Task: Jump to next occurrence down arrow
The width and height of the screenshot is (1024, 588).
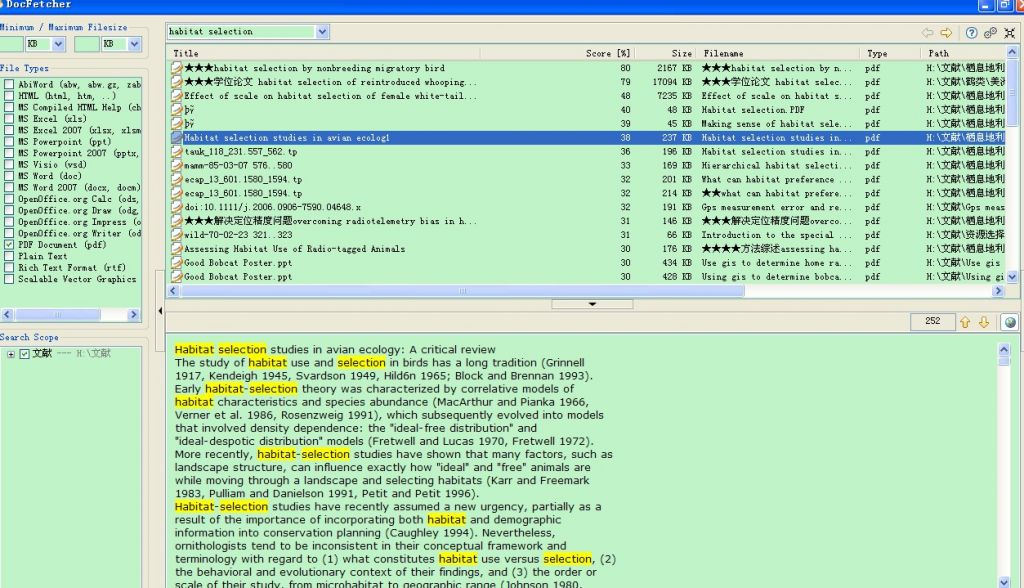Action: click(x=983, y=322)
